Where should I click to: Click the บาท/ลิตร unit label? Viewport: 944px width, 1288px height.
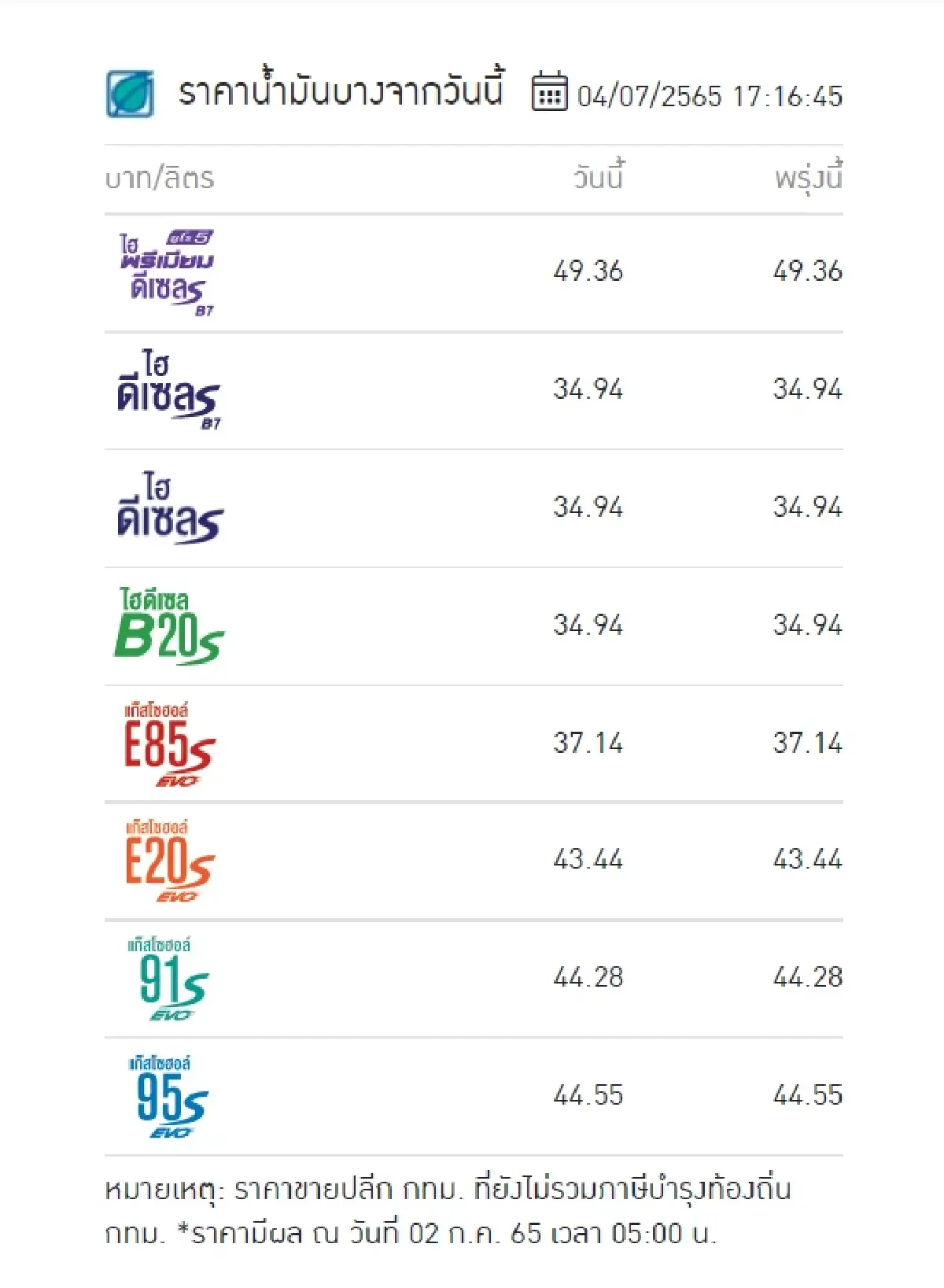coord(160,179)
